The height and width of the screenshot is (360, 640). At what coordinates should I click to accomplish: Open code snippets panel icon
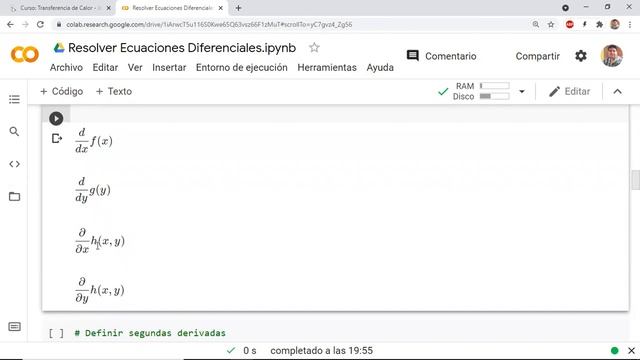pos(14,164)
